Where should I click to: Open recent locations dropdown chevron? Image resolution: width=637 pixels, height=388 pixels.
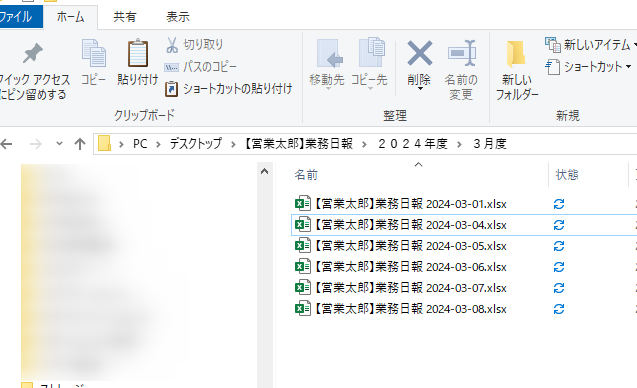(x=59, y=143)
